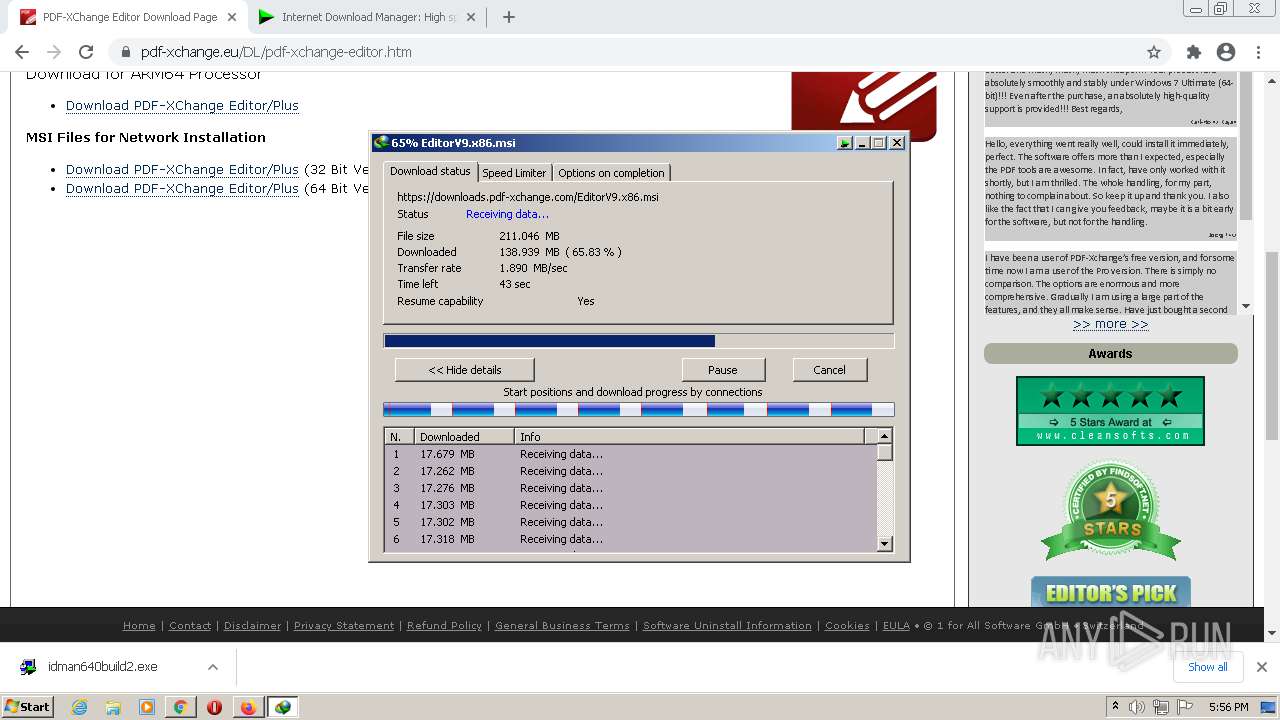The height and width of the screenshot is (720, 1280).
Task: Switch to Firefox in the taskbar
Action: [248, 707]
